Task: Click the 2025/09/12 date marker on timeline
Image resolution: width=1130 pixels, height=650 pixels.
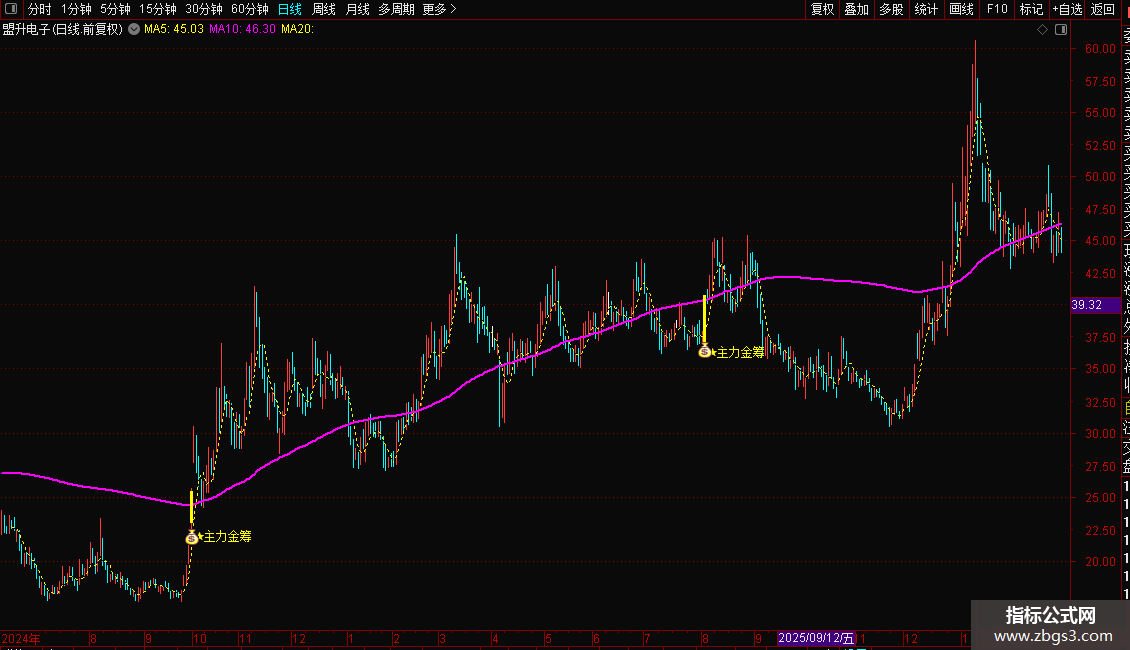Action: (817, 638)
